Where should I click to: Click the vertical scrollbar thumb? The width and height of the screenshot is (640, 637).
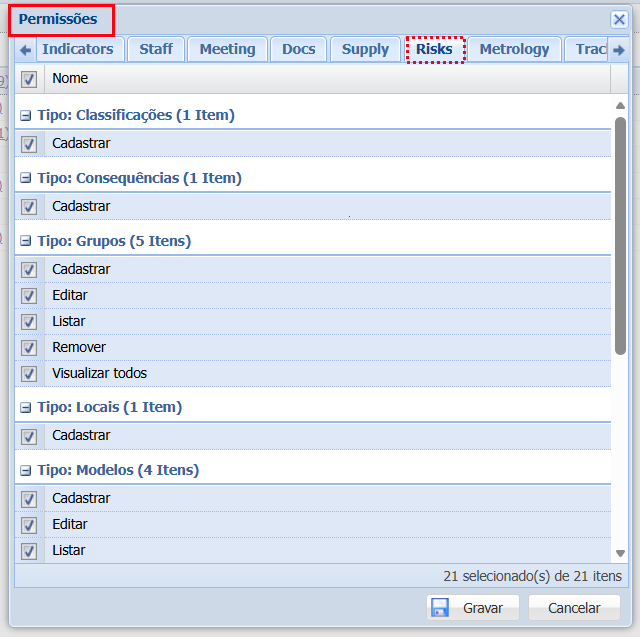pyautogui.click(x=620, y=235)
